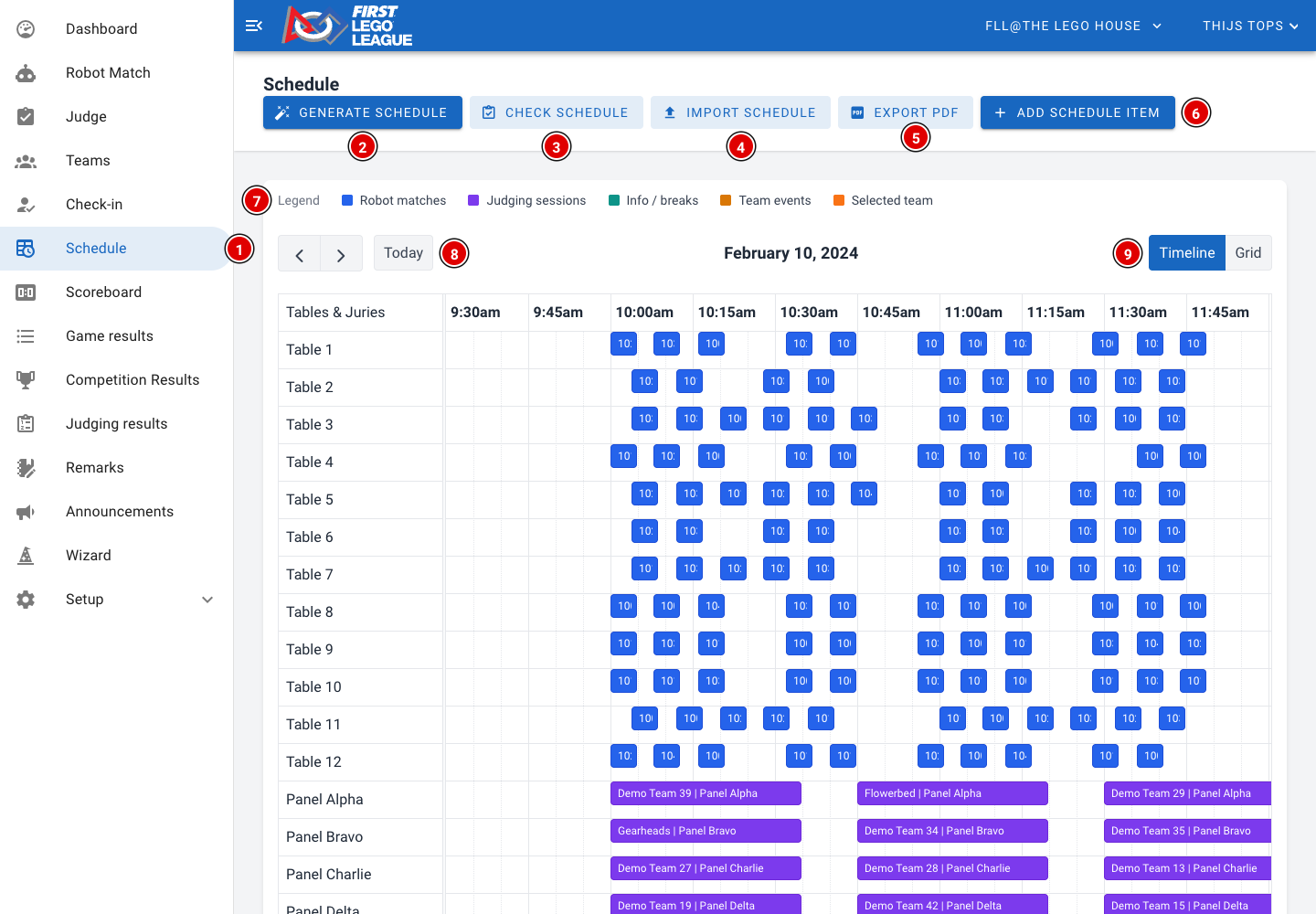Expand the Setup menu chevron
This screenshot has height=914, width=1316.
pyautogui.click(x=207, y=600)
